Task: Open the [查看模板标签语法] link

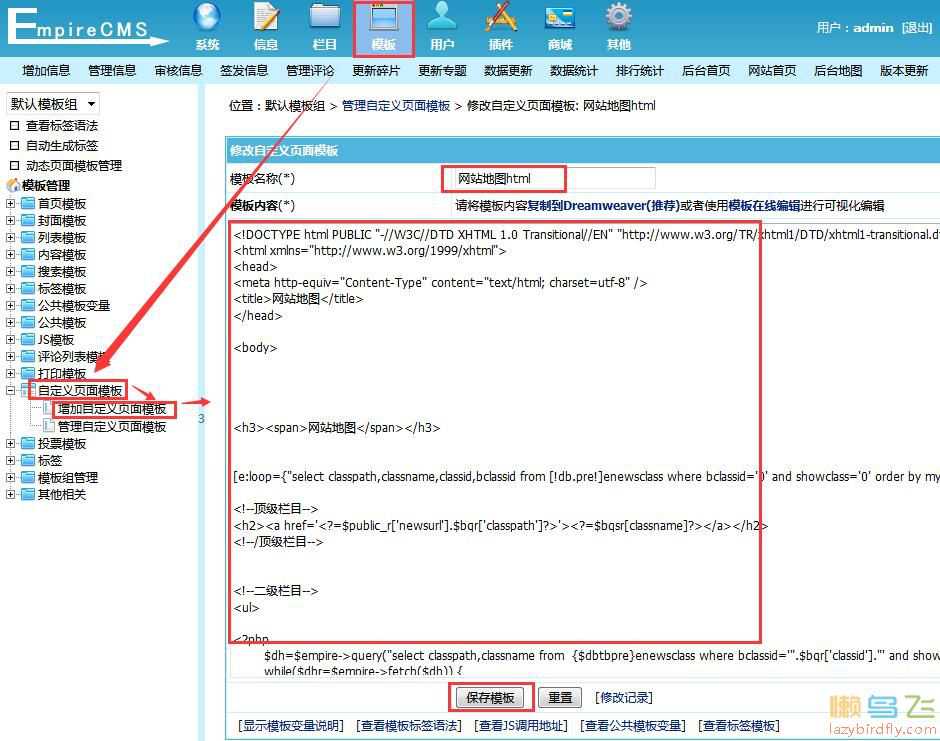Action: 409,726
